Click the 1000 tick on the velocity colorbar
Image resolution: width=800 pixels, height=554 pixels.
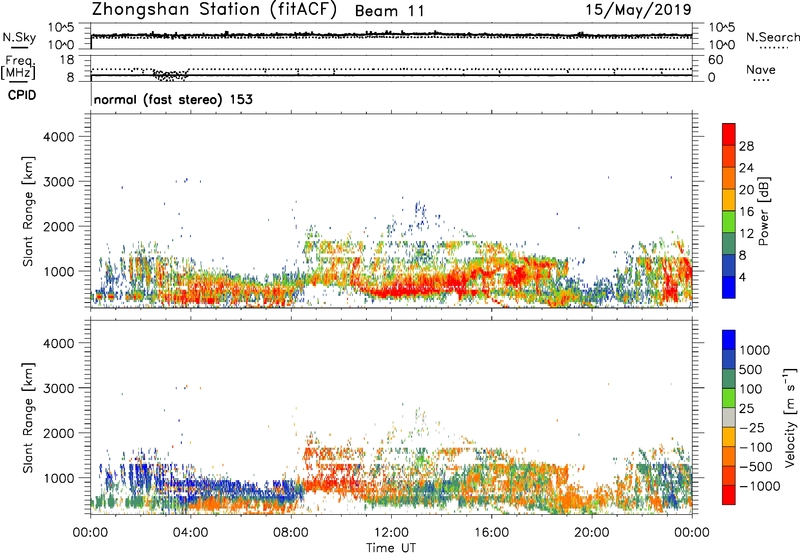click(x=754, y=350)
